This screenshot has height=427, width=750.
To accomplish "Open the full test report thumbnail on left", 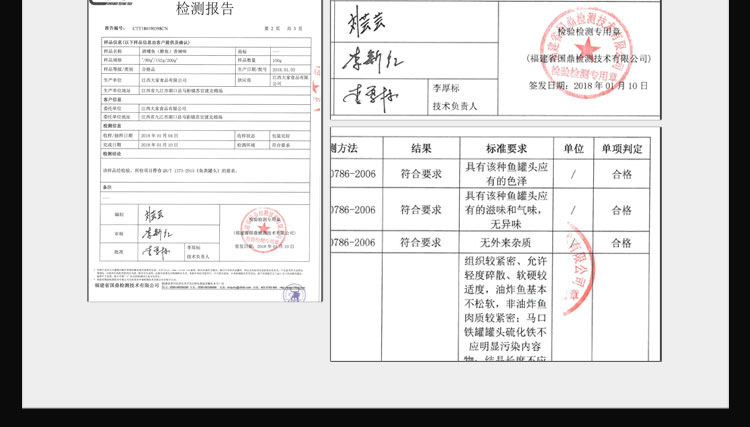I will [205, 150].
